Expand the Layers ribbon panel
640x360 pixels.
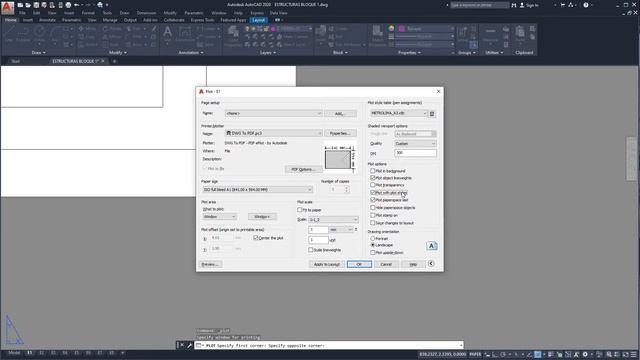[268, 53]
